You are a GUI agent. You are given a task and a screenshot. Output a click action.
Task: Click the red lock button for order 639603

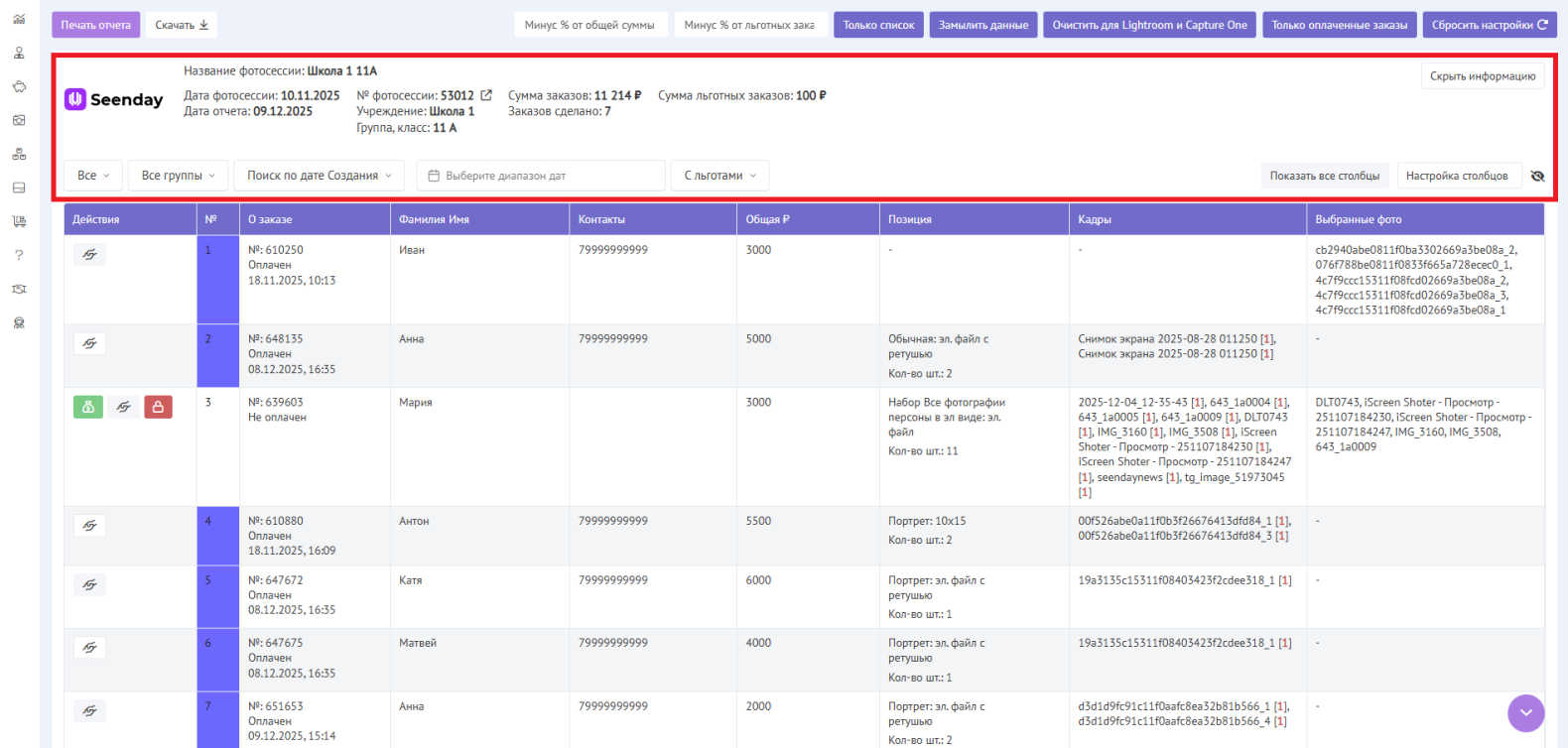[x=158, y=407]
